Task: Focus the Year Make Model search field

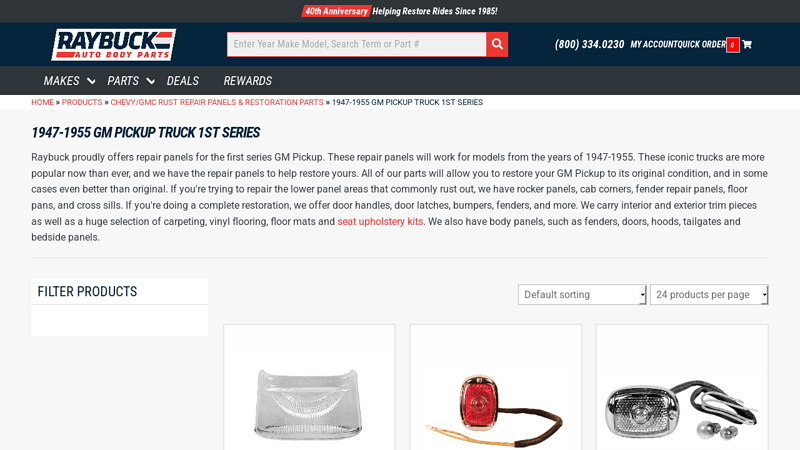Action: point(357,44)
